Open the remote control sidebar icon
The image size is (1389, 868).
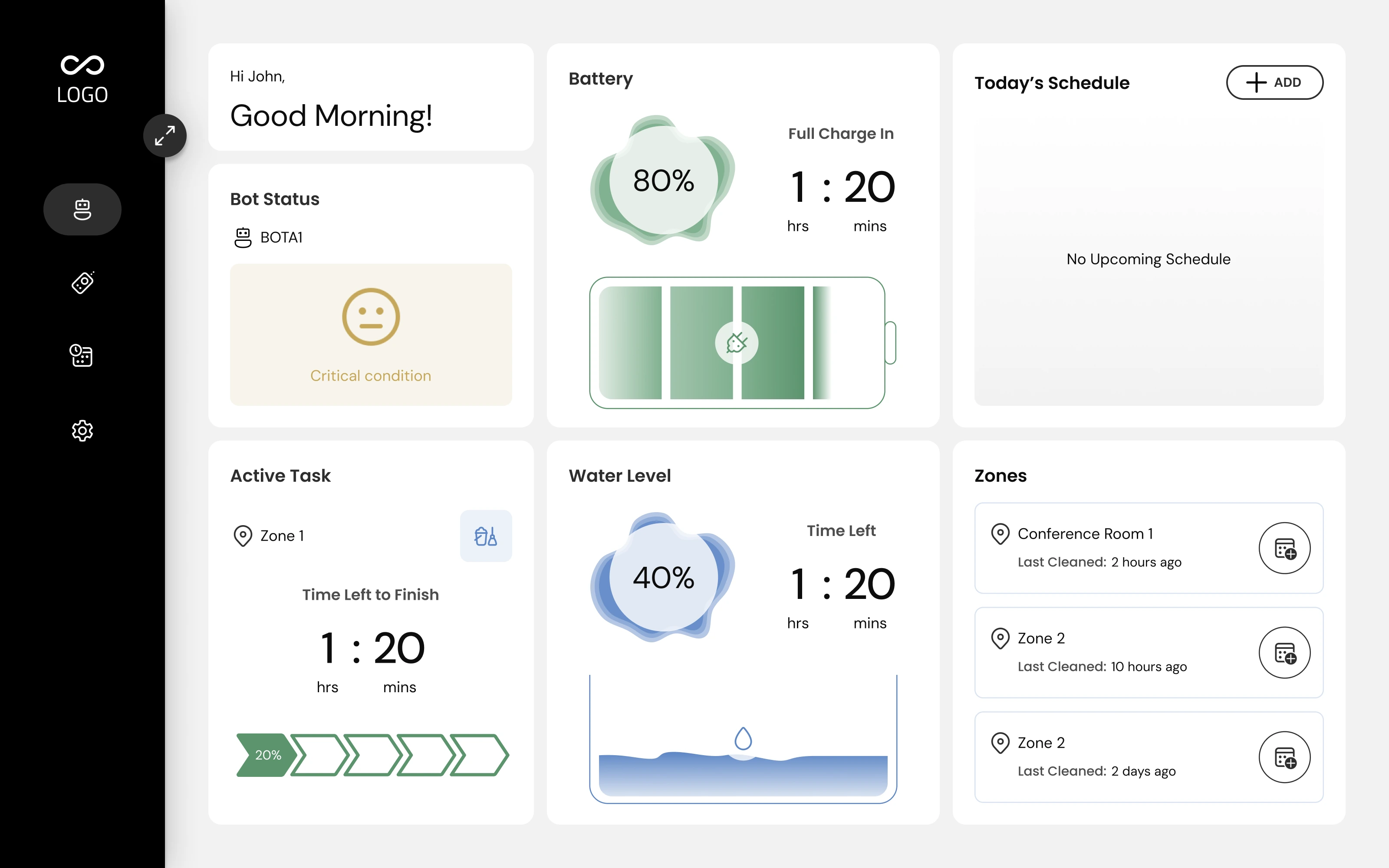(x=82, y=283)
